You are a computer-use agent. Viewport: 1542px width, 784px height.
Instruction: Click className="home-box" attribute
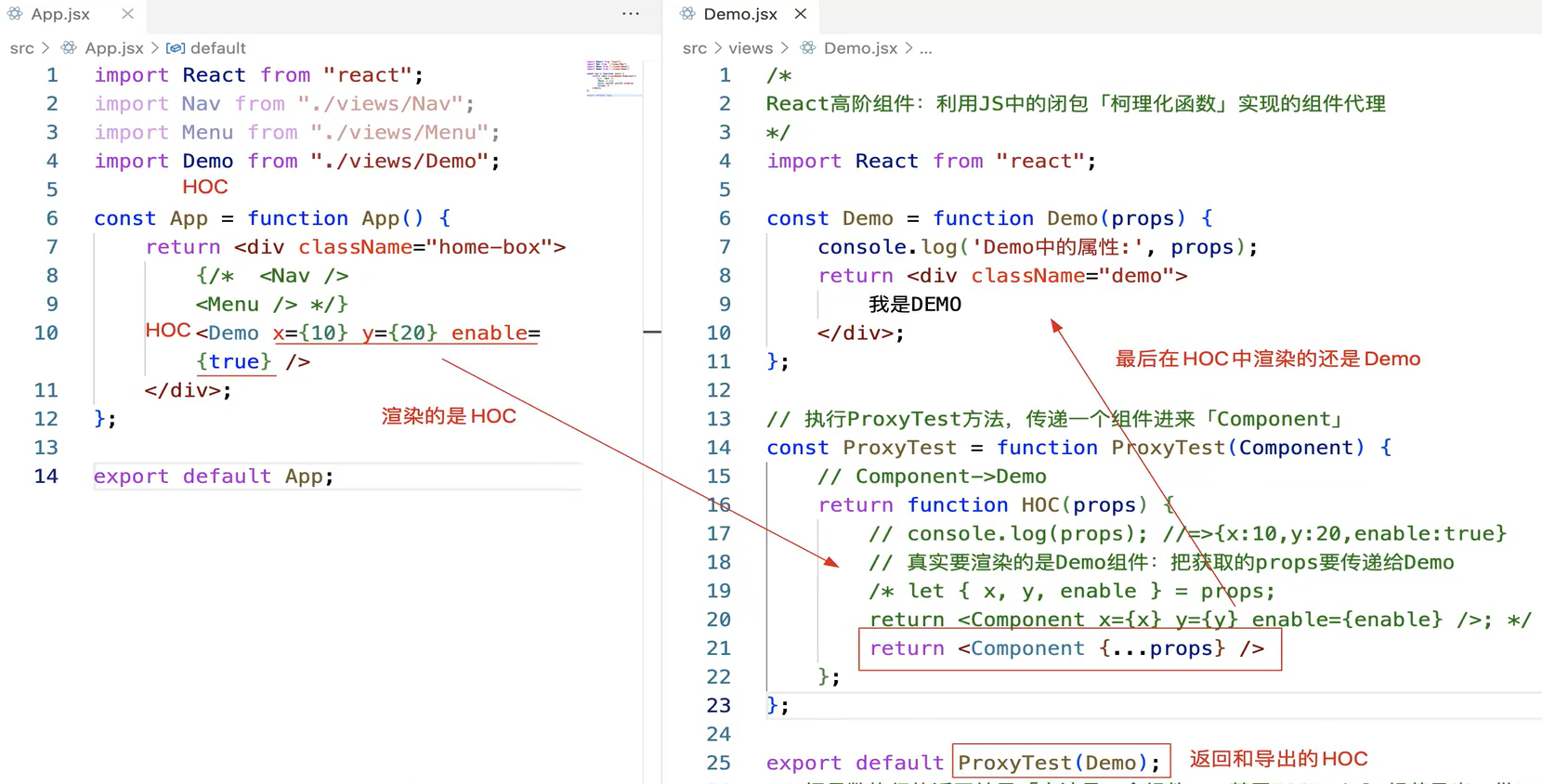425,247
